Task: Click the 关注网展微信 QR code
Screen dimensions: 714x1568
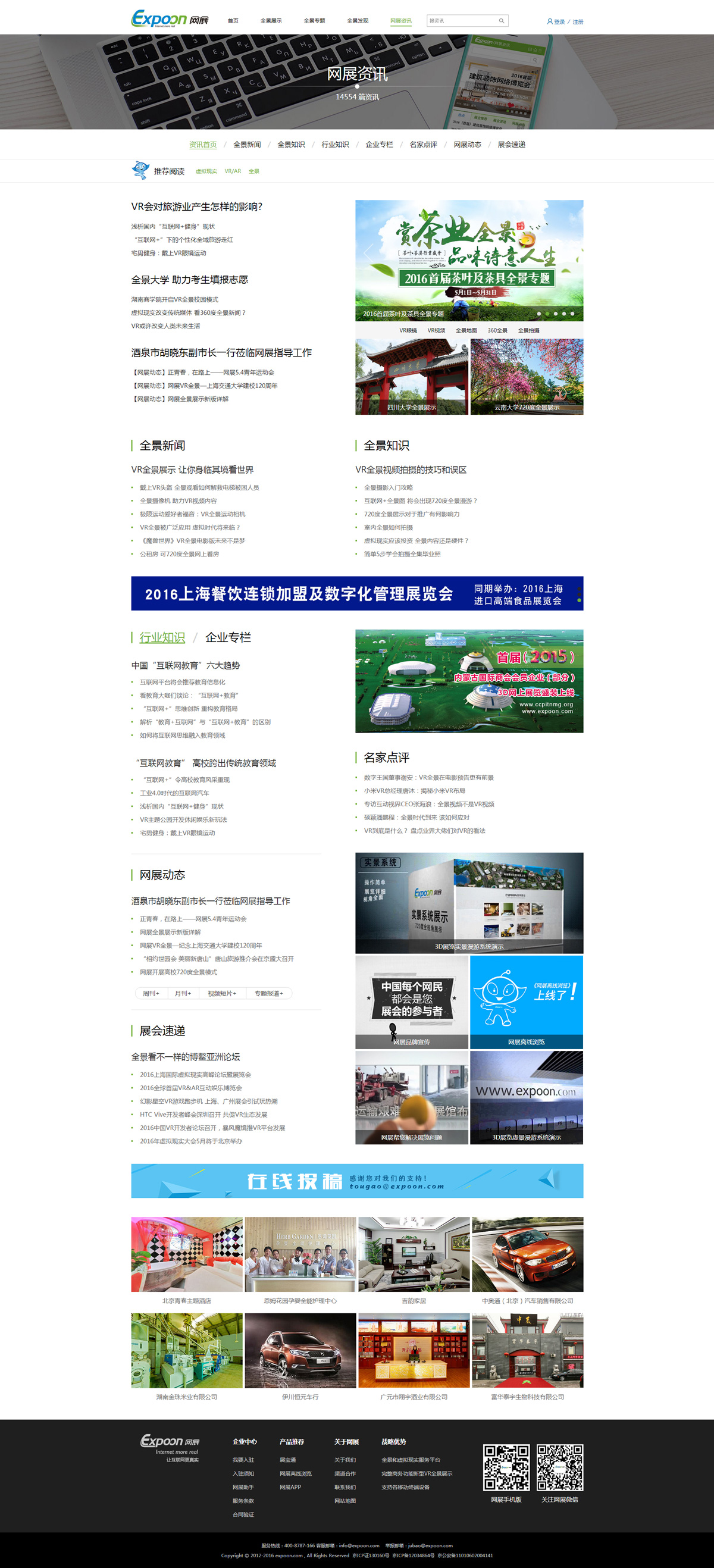Action: [559, 1467]
